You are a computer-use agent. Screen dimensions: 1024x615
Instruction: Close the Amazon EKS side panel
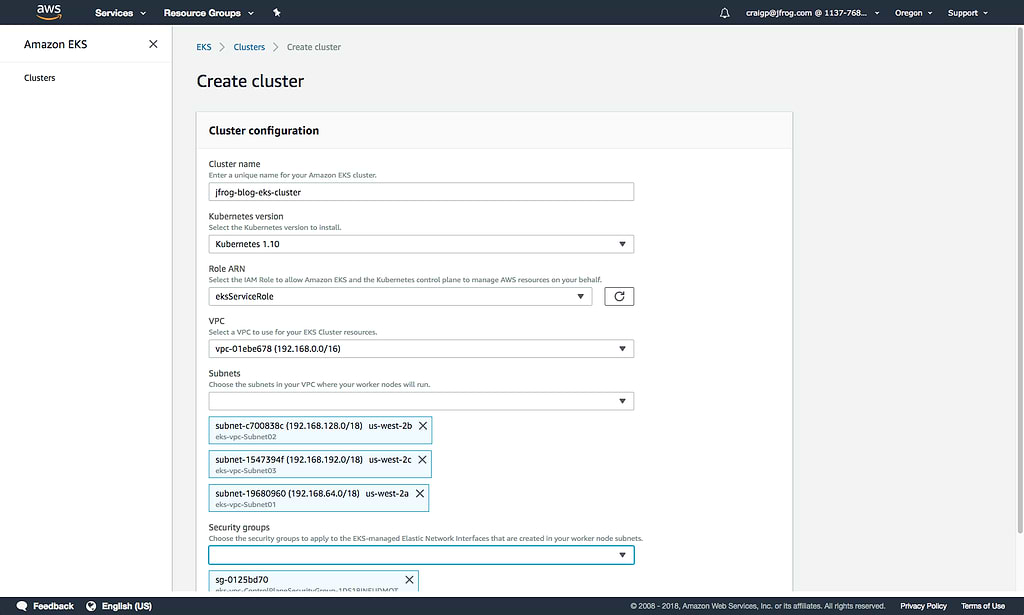pos(153,44)
